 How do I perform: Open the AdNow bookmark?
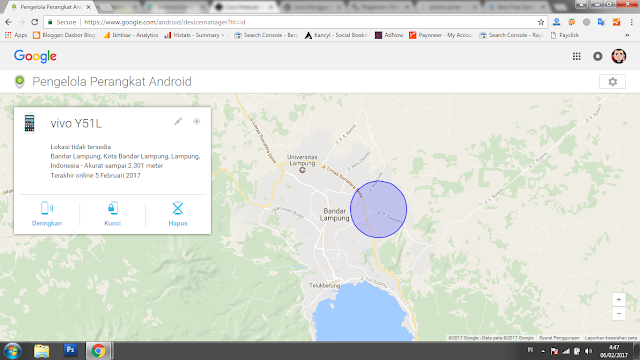click(389, 35)
